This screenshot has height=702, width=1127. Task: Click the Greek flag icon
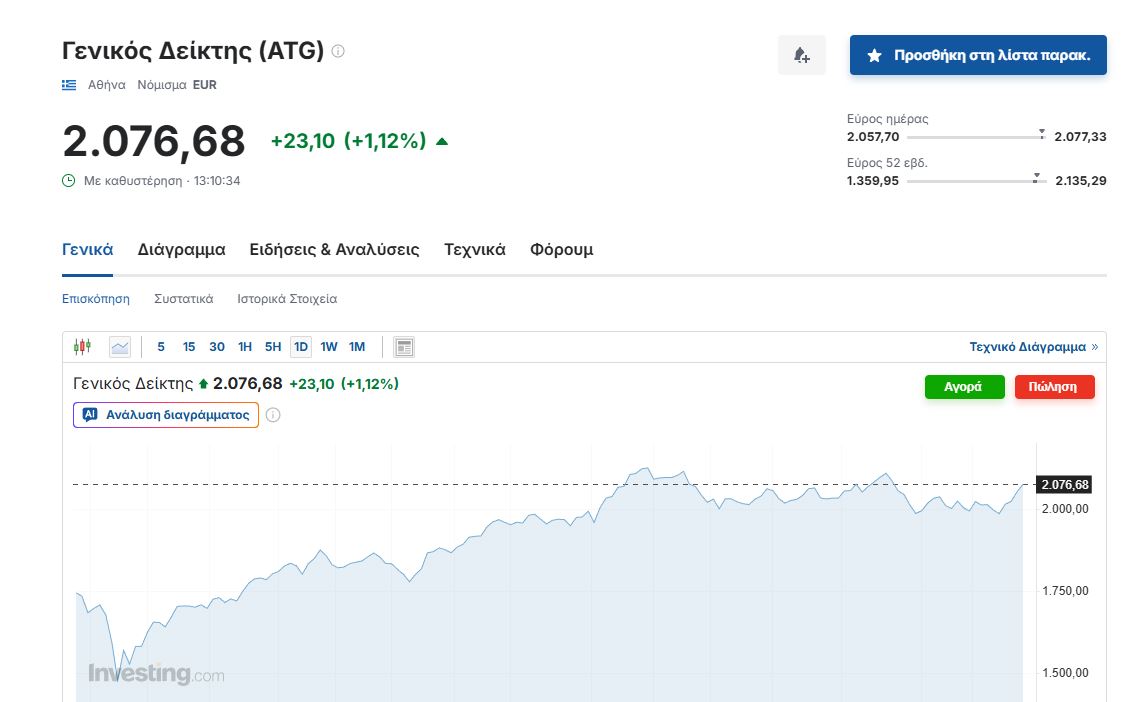pos(69,85)
